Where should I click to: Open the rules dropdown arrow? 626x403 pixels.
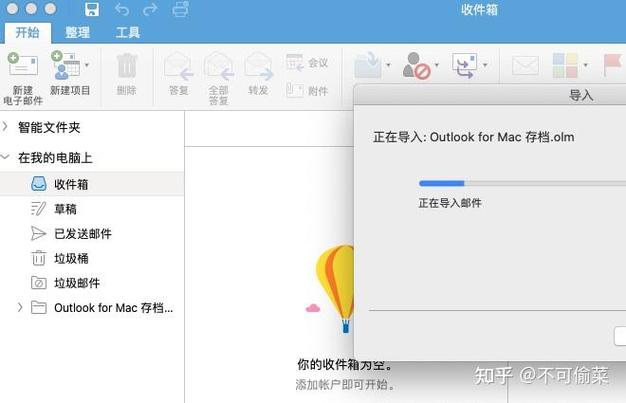coord(485,65)
